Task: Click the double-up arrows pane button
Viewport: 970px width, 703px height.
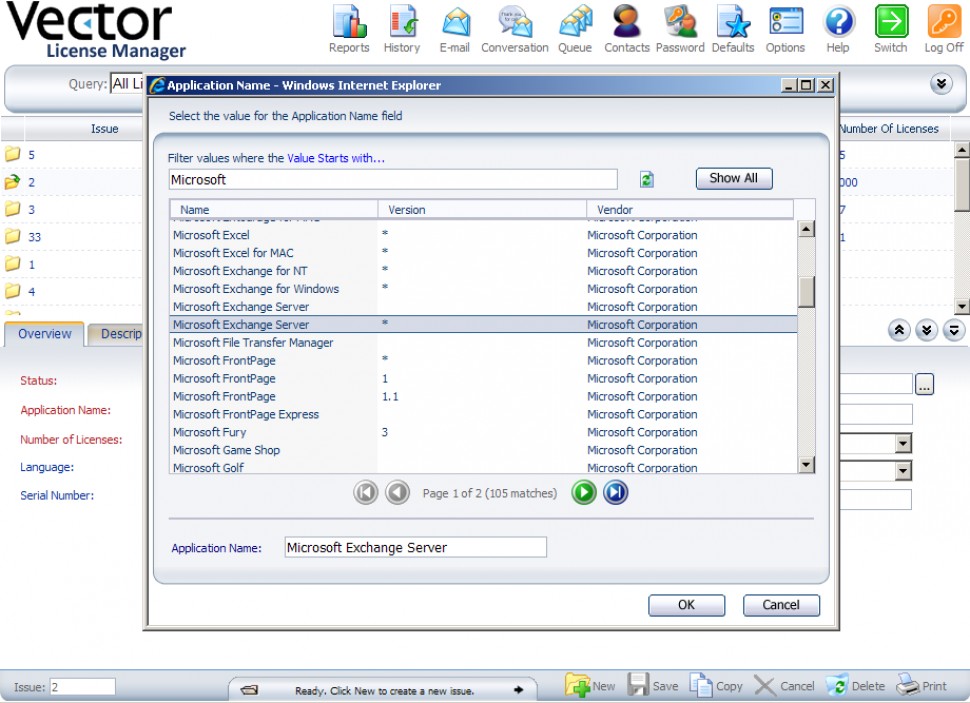Action: click(899, 330)
